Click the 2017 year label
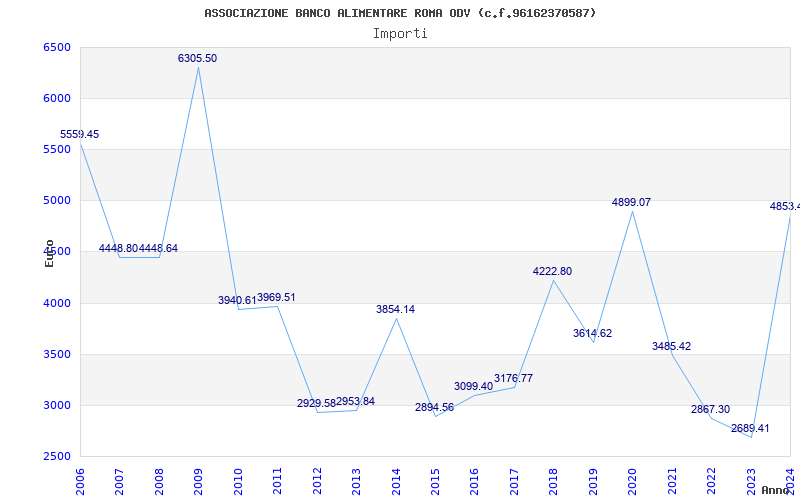This screenshot has height=500, width=800. [514, 481]
